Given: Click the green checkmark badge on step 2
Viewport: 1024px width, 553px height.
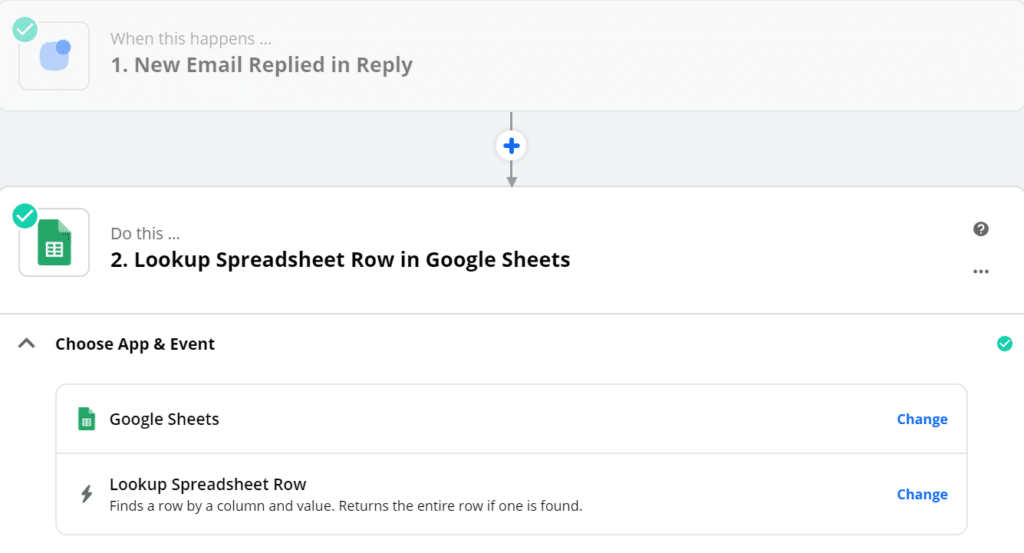Looking at the screenshot, I should (25, 216).
